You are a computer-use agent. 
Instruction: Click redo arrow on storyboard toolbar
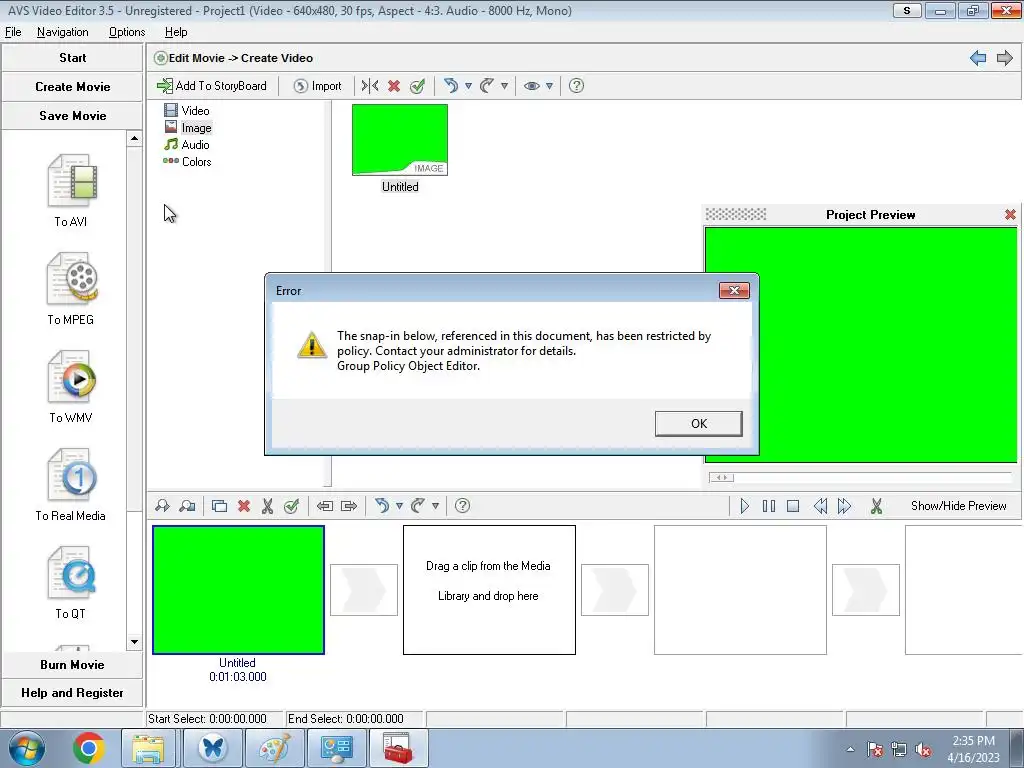pyautogui.click(x=417, y=505)
